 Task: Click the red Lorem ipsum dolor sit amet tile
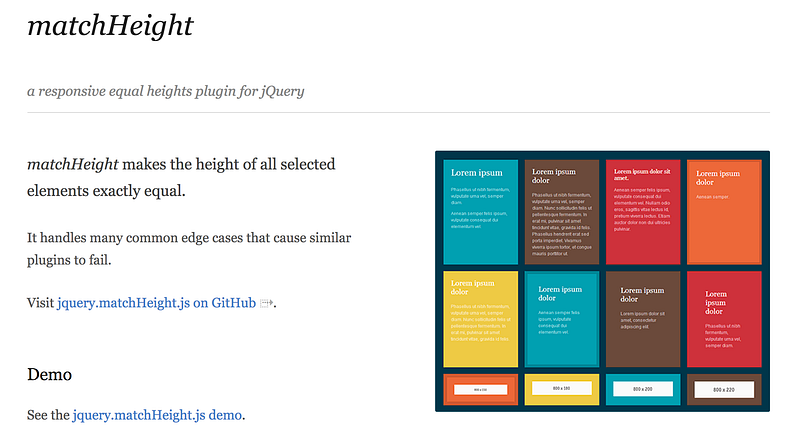point(643,212)
